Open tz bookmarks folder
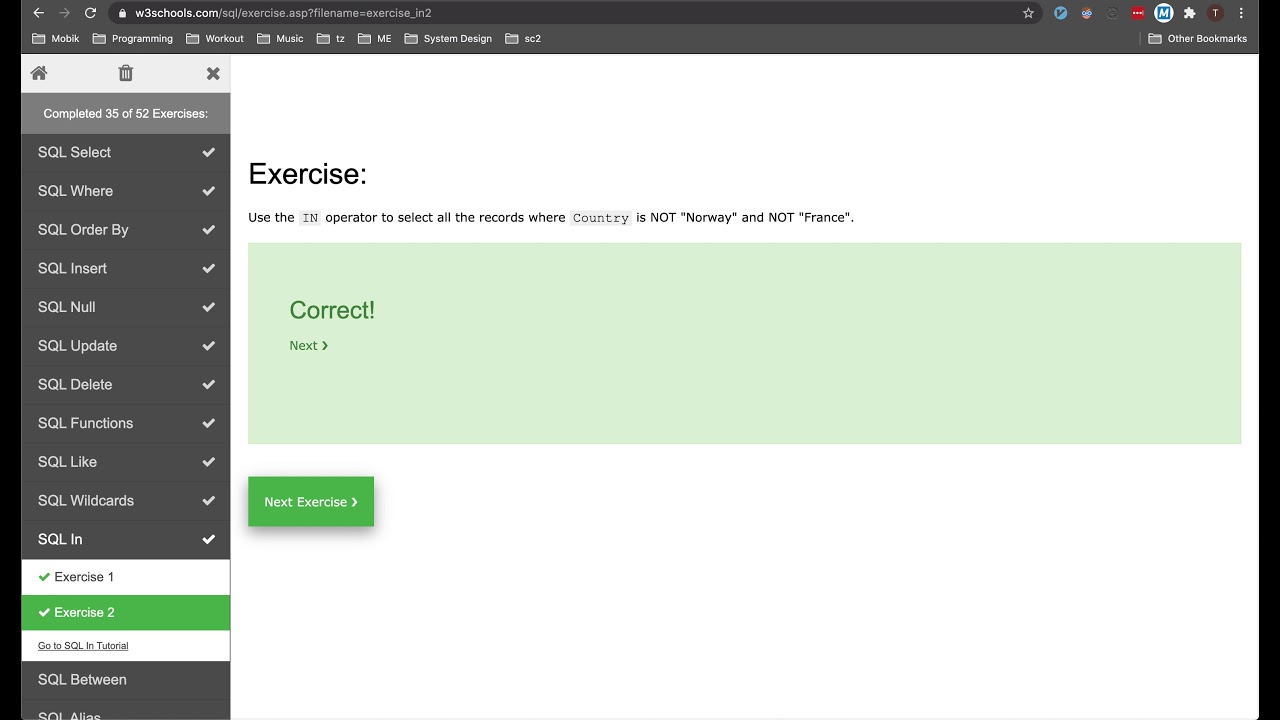1280x720 pixels. click(x=331, y=38)
